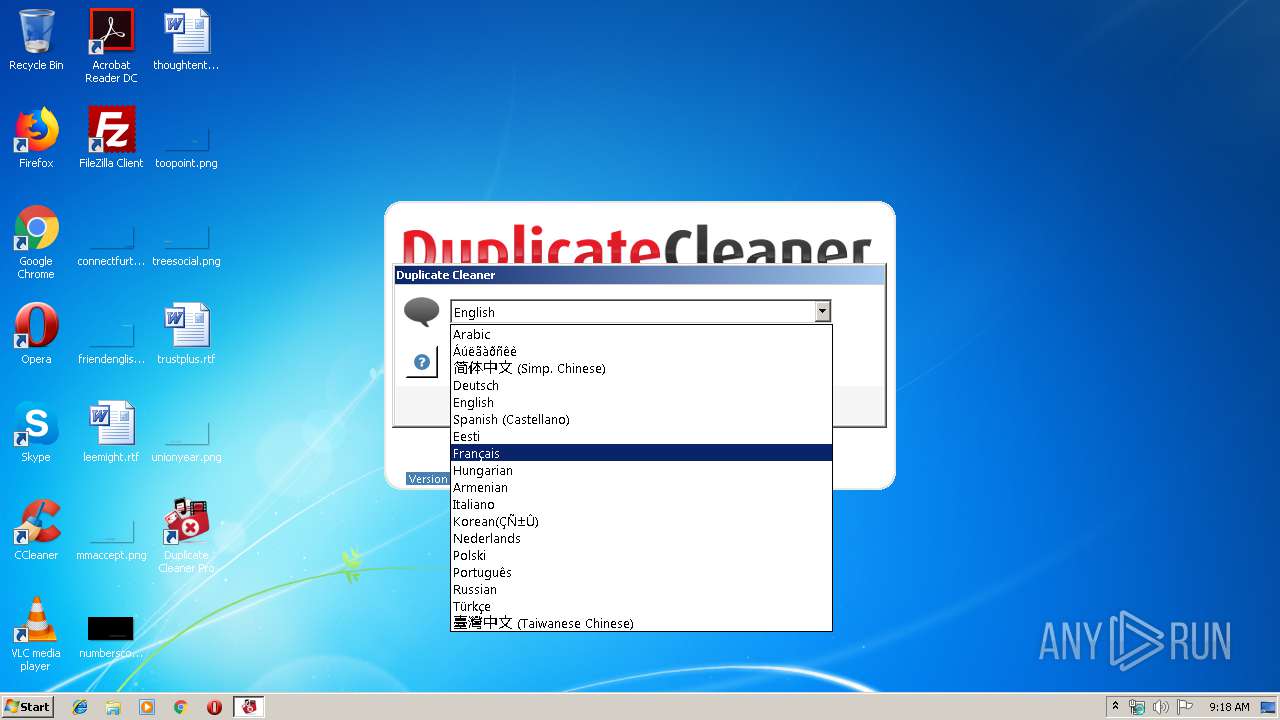Launch Opera desktop shortcut
Viewport: 1280px width, 720px height.
point(36,334)
